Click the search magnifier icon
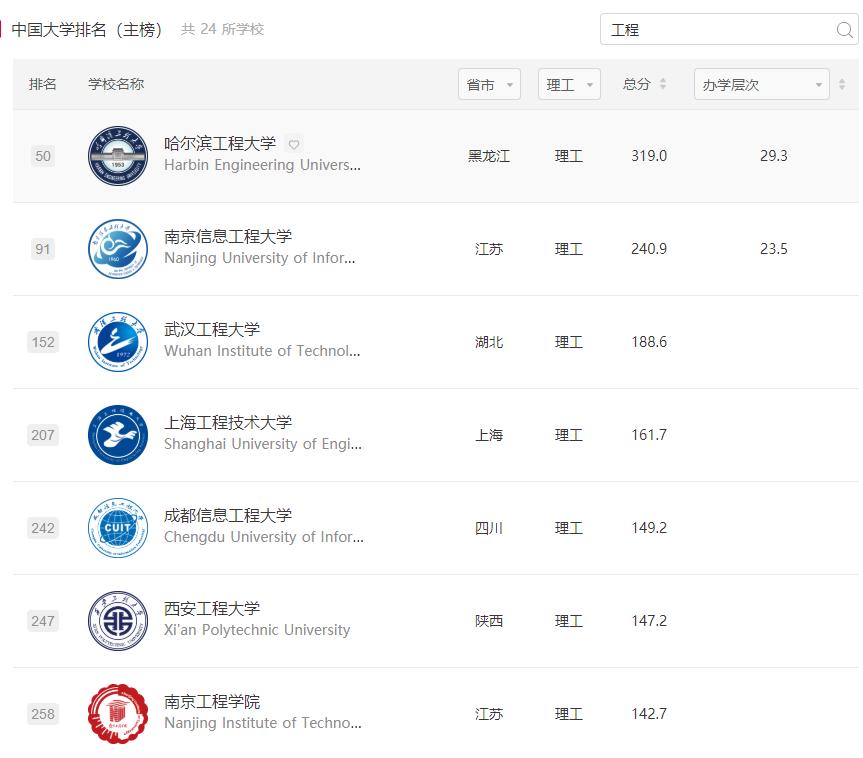This screenshot has width=863, height=758. coord(845,30)
